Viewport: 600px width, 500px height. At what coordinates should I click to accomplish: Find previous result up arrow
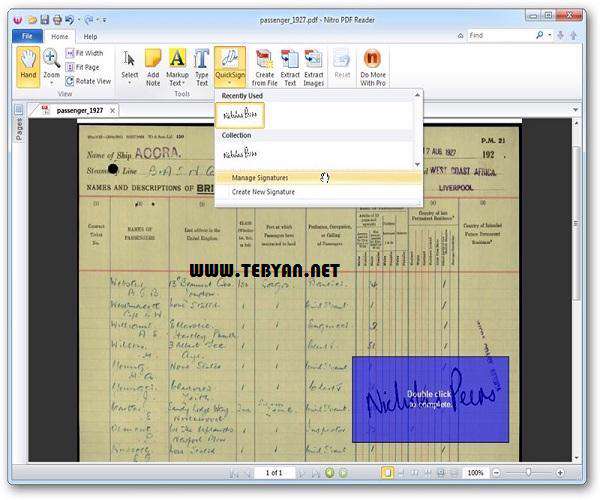point(574,35)
